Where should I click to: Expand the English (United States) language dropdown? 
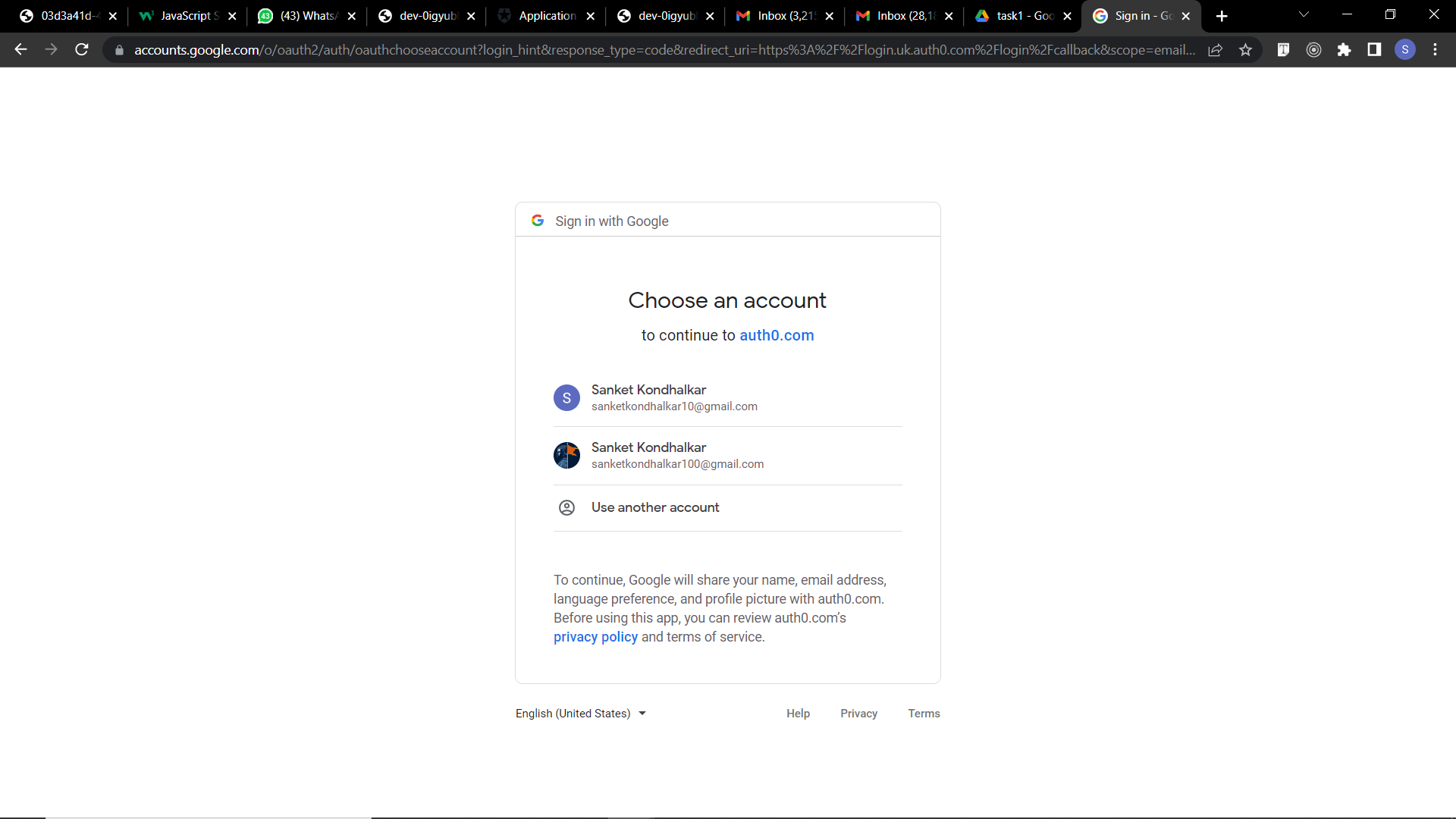click(x=580, y=714)
